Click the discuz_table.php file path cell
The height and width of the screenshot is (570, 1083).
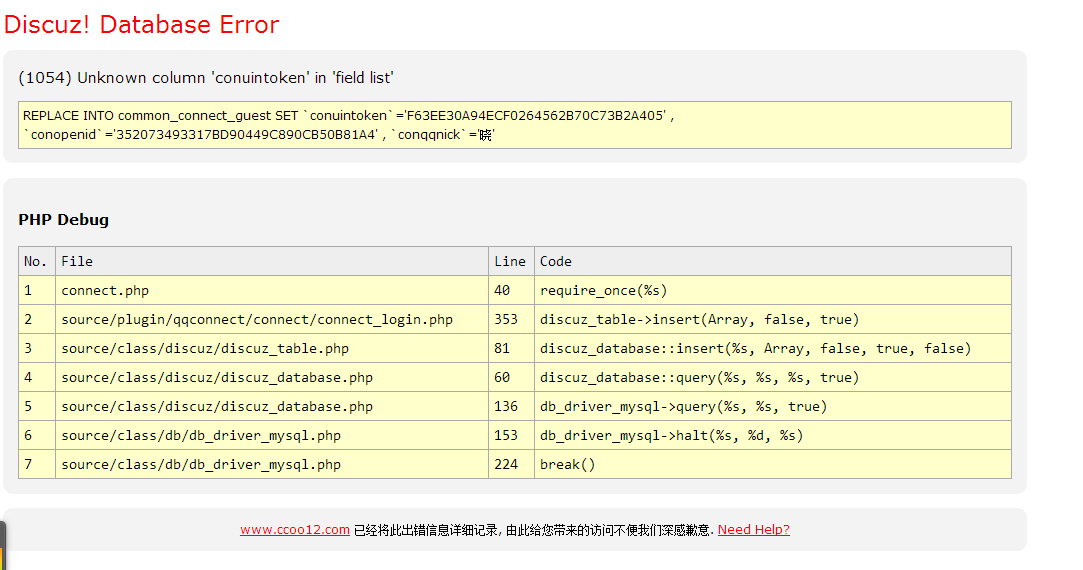tap(205, 349)
